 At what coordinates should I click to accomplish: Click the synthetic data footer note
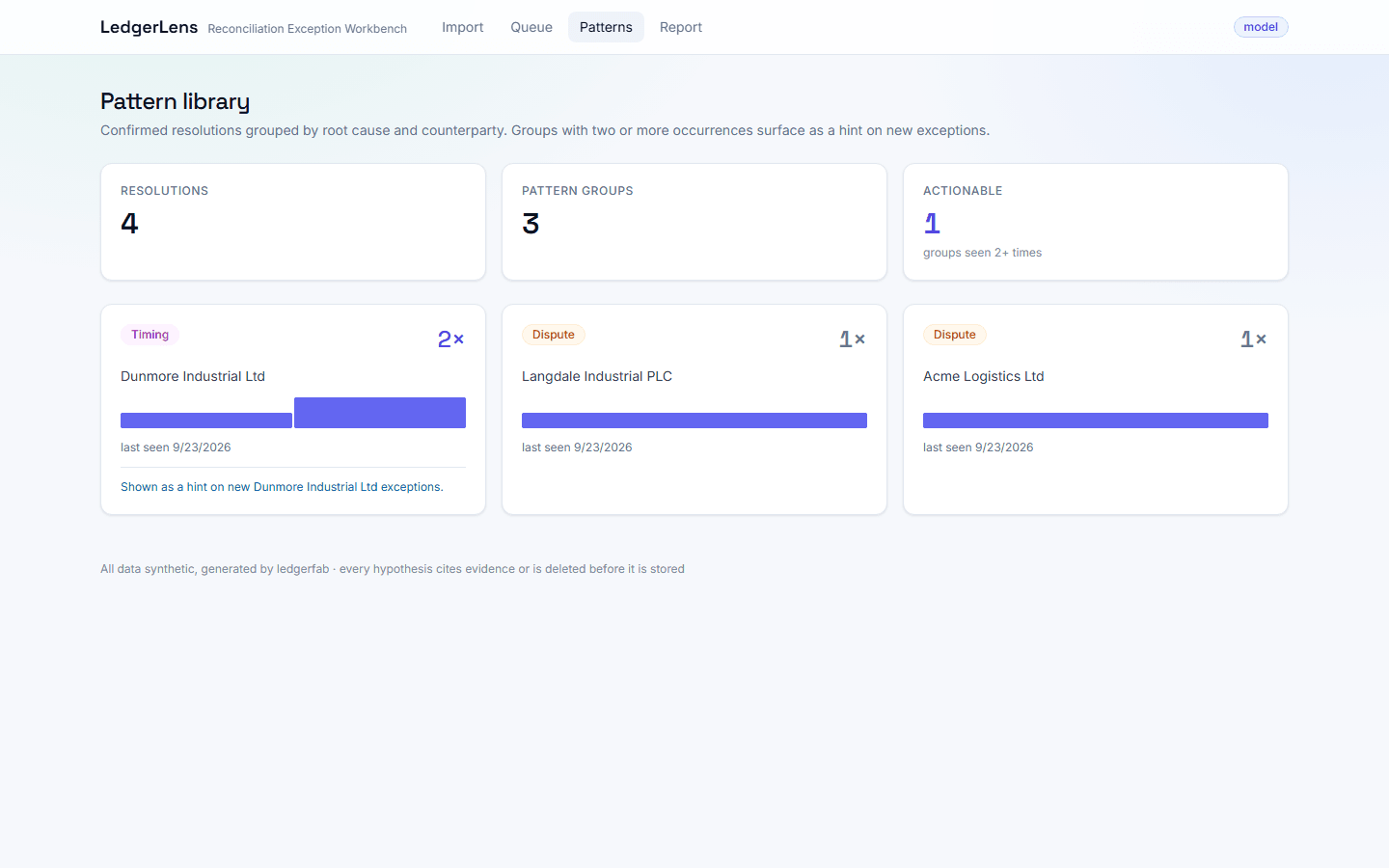click(393, 569)
